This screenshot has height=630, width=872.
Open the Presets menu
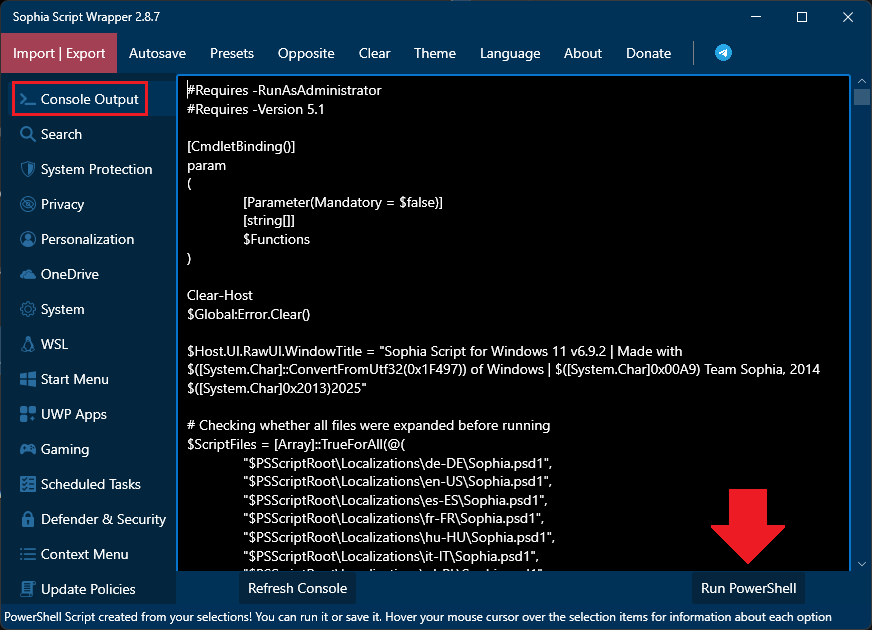click(x=232, y=53)
